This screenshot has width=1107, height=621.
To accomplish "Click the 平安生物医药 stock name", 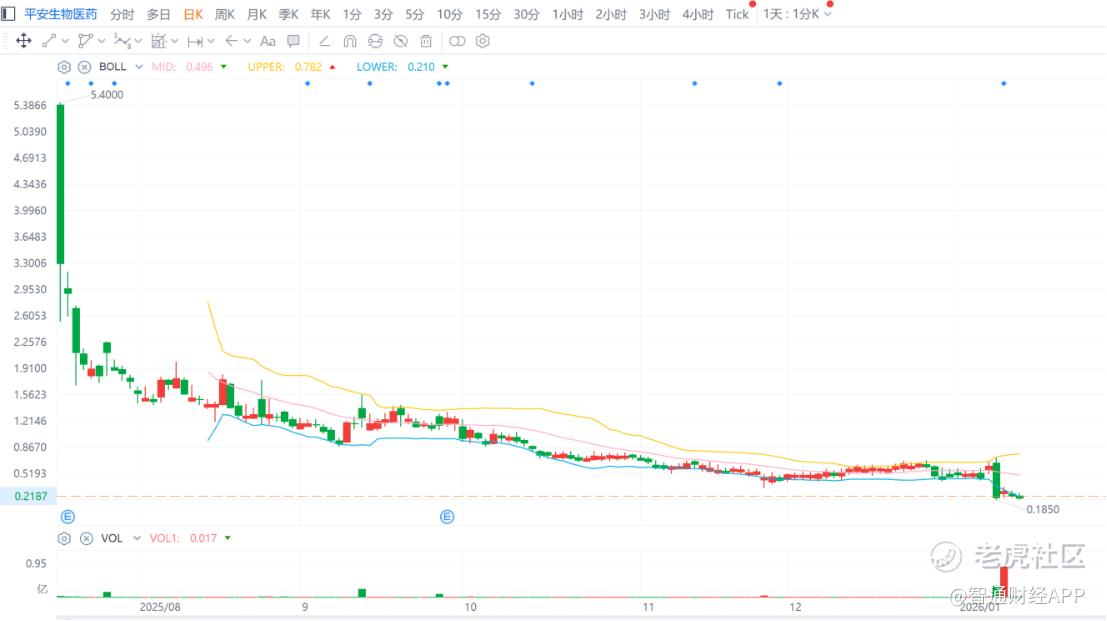I will point(61,14).
